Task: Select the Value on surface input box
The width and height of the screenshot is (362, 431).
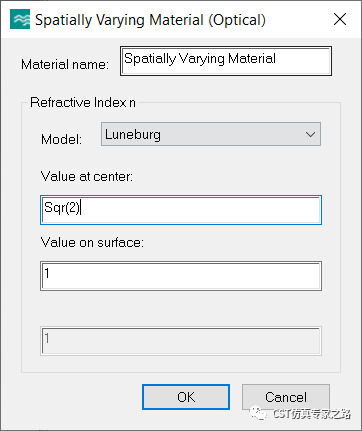Action: click(181, 276)
